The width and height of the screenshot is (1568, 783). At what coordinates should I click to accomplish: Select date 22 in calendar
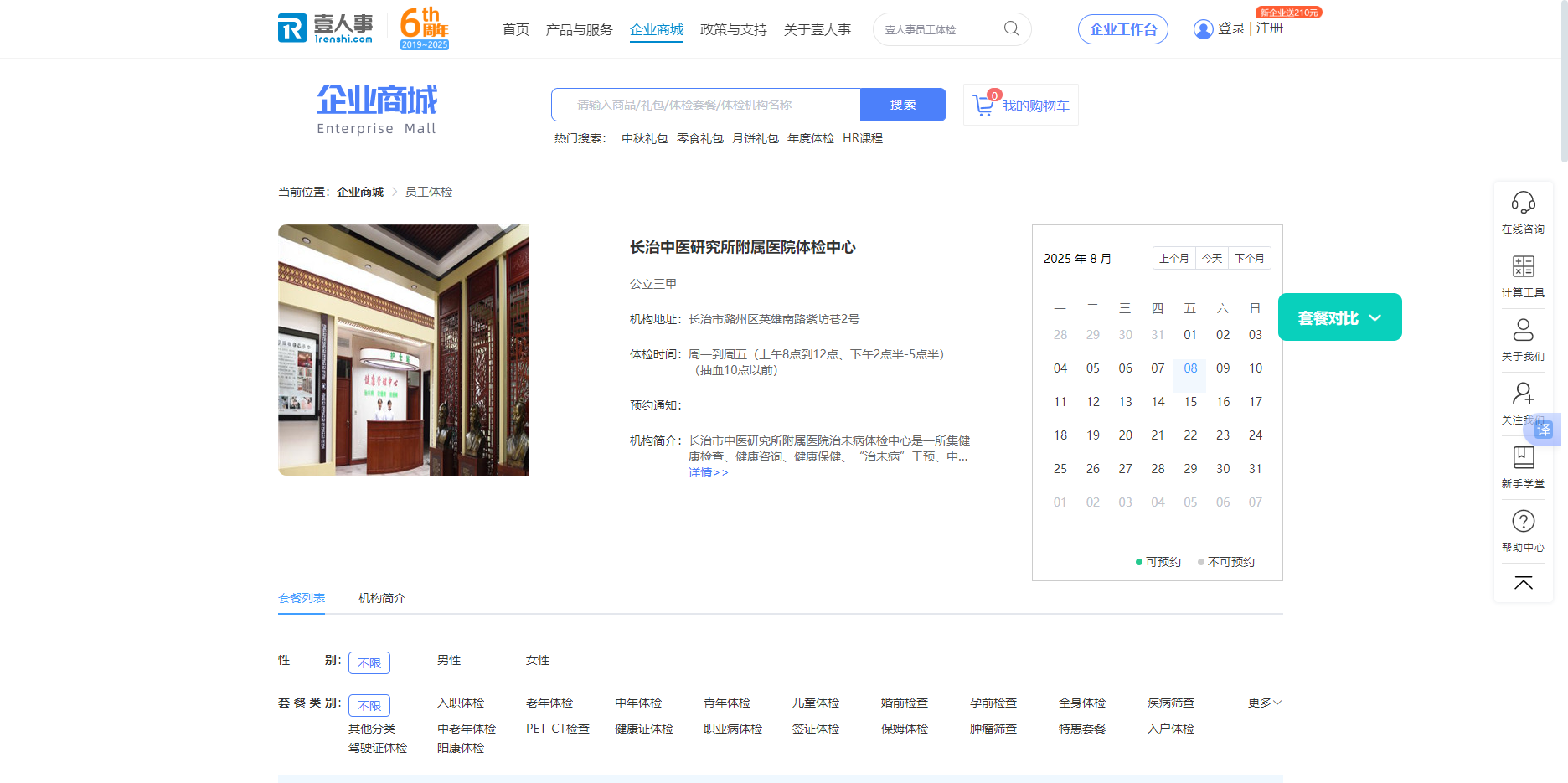coord(1190,435)
